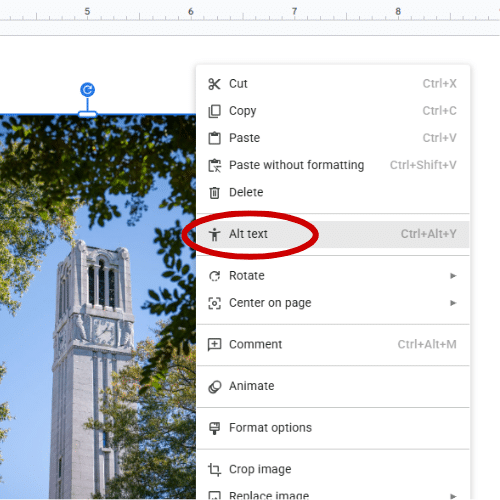Viewport: 500px width, 500px height.
Task: Click the image rotation handle
Action: (x=88, y=90)
